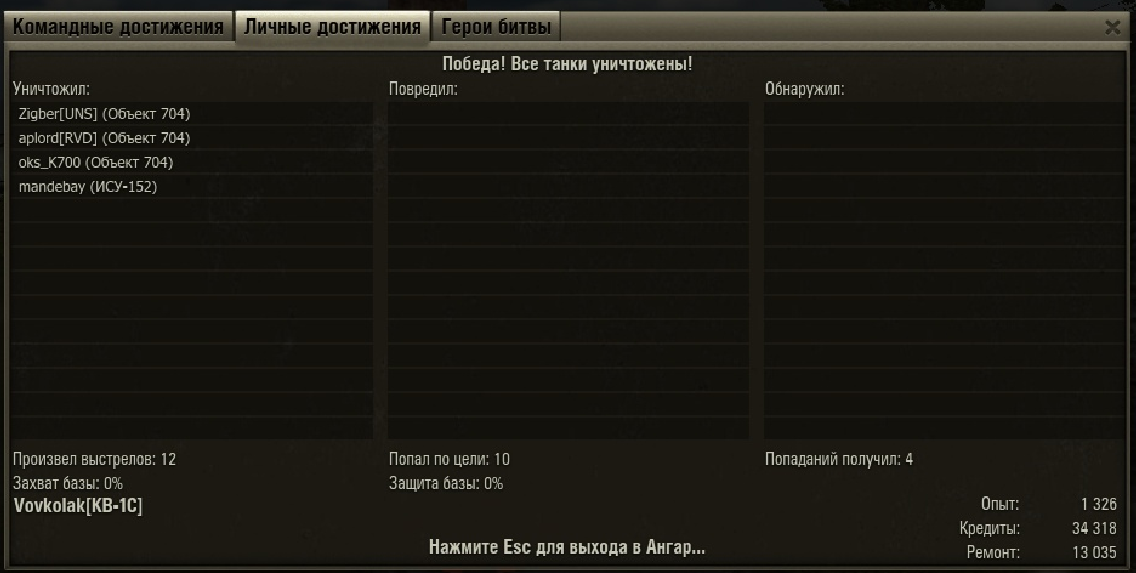Select oks_K700 Объект 704 entry
The width and height of the screenshot is (1136, 573).
click(x=192, y=162)
